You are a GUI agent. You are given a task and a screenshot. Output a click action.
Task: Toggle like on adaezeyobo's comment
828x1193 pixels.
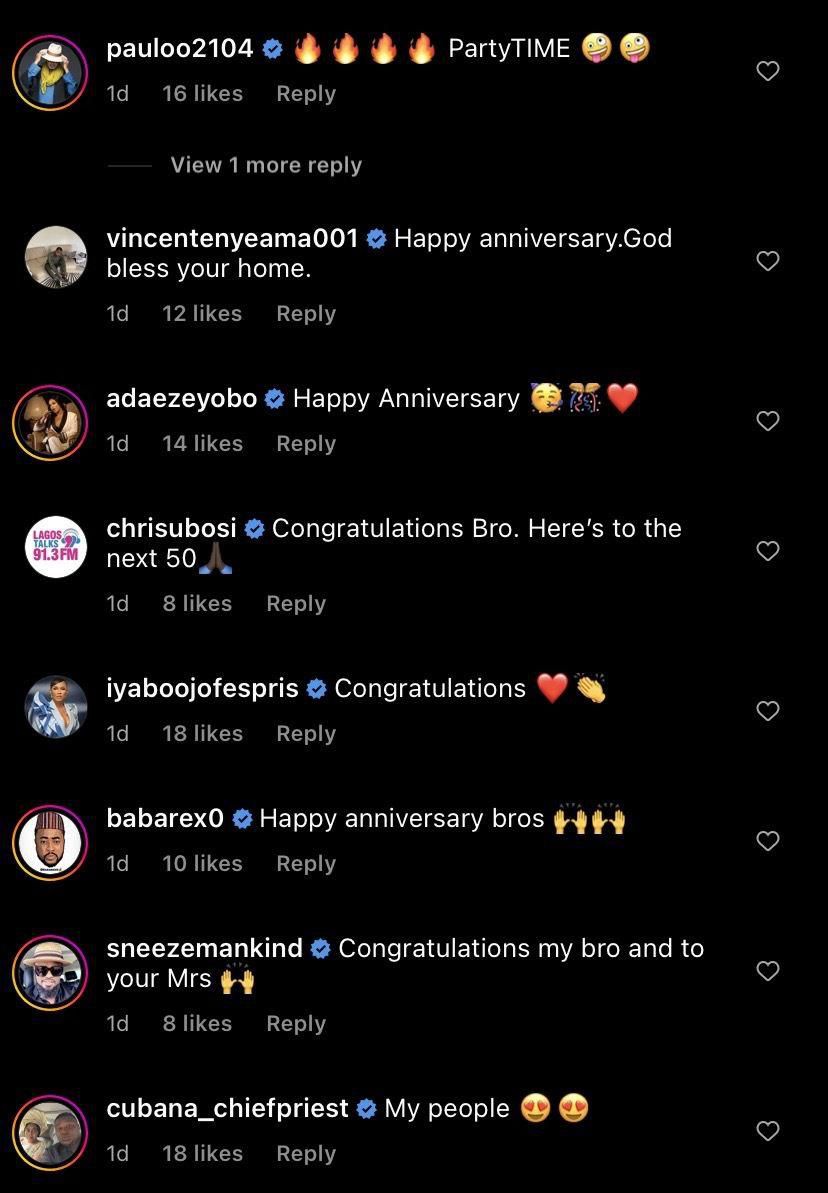click(768, 421)
